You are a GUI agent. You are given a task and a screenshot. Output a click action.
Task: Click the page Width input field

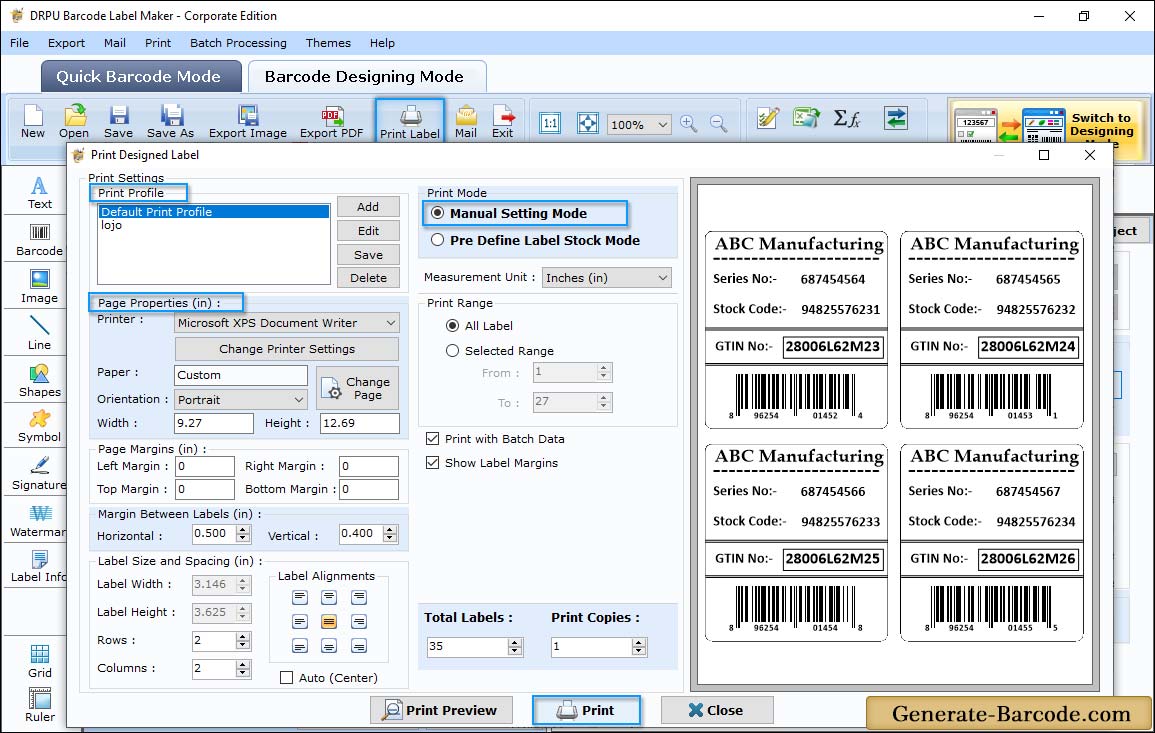[x=214, y=423]
